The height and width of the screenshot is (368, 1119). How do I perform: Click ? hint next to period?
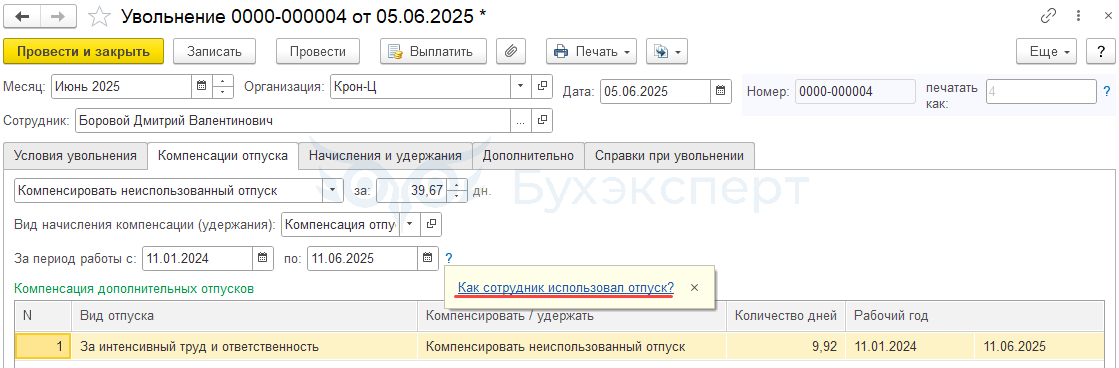448,258
